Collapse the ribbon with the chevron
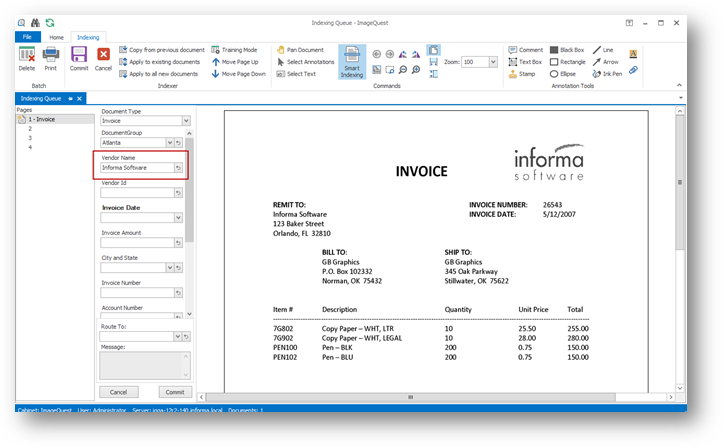 [x=679, y=85]
